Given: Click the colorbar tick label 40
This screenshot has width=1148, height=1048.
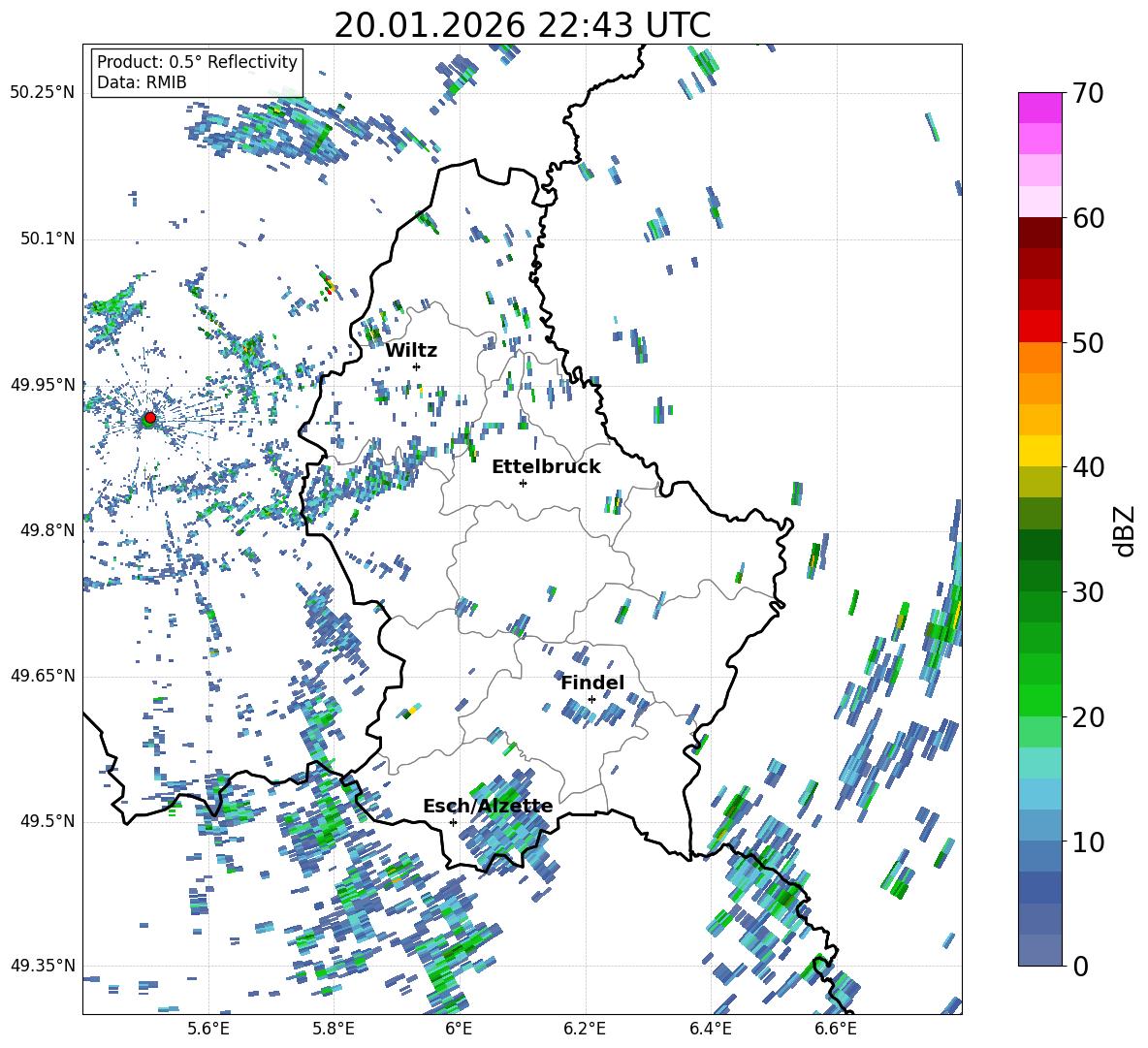Looking at the screenshot, I should coord(1087,467).
